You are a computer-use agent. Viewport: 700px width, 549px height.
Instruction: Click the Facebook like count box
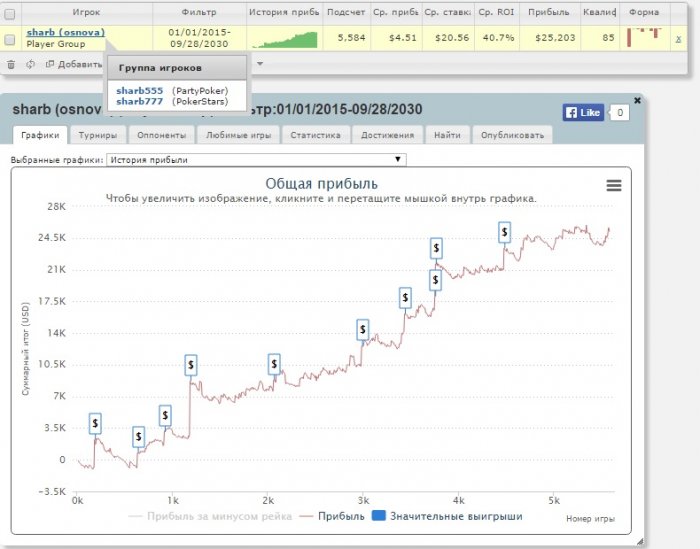click(x=620, y=112)
